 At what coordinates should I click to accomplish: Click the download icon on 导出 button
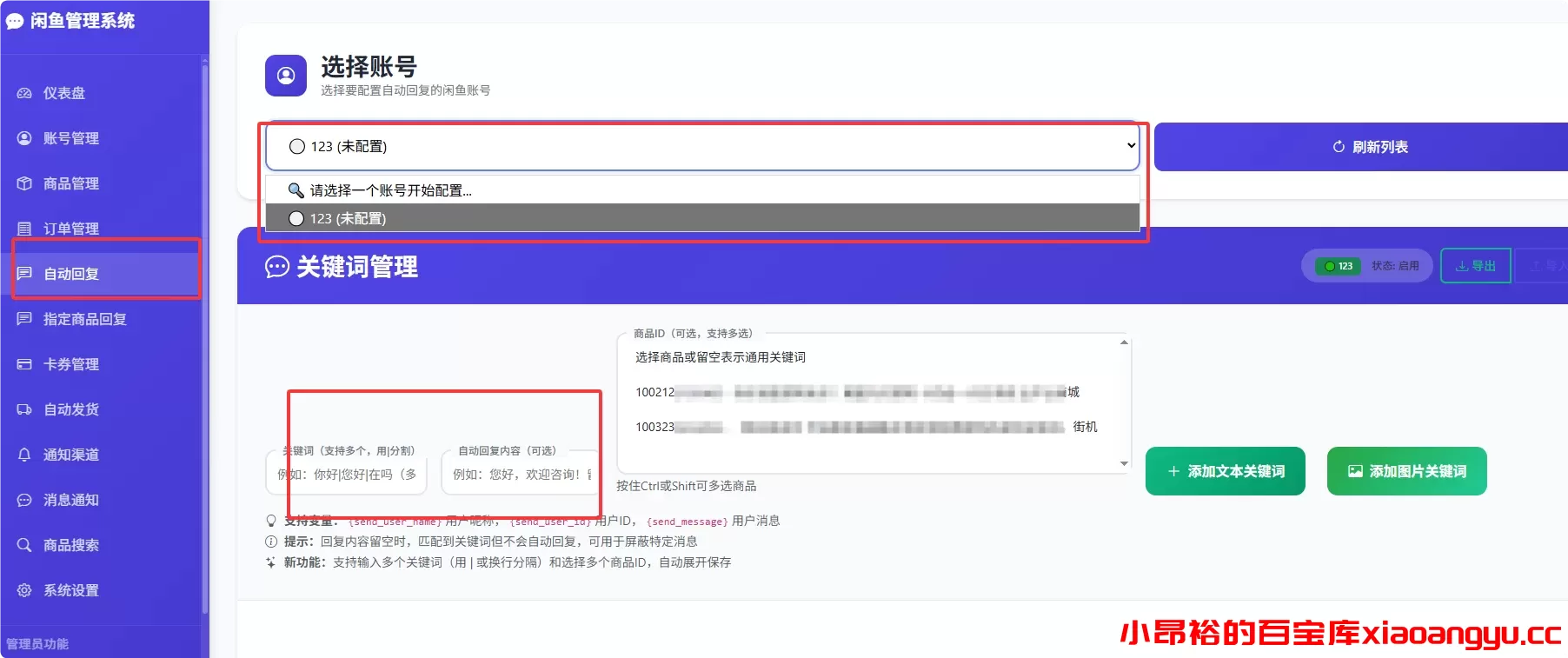click(1462, 266)
